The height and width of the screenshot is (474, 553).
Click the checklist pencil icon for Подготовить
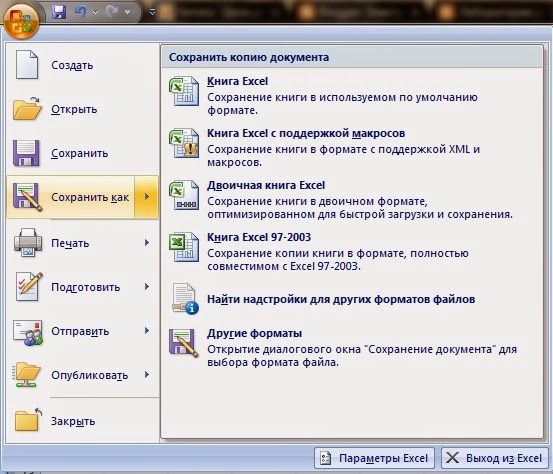[29, 286]
